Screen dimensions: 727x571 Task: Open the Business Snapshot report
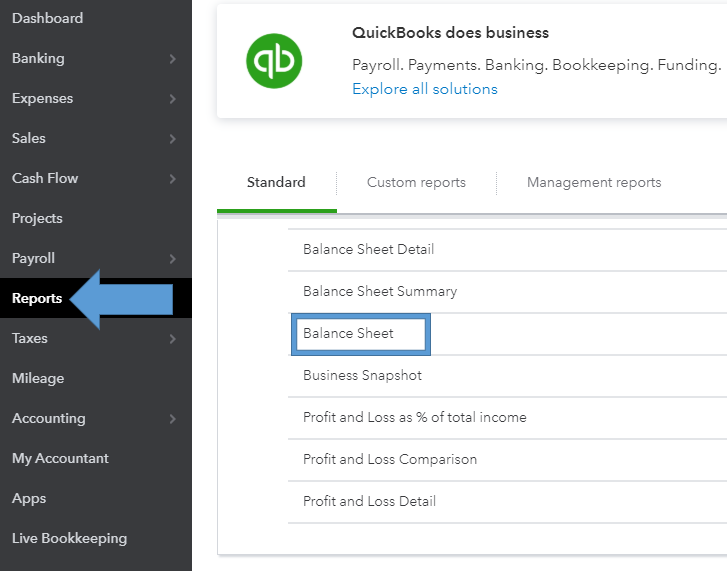point(362,375)
